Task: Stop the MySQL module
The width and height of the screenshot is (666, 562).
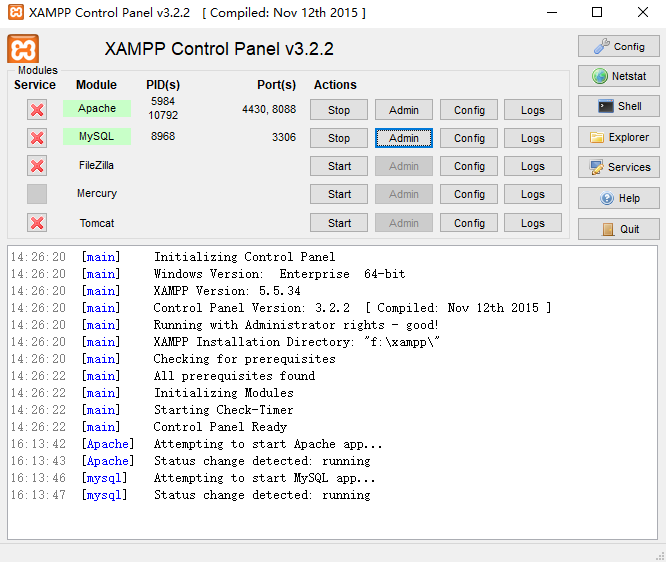Action: (x=339, y=138)
